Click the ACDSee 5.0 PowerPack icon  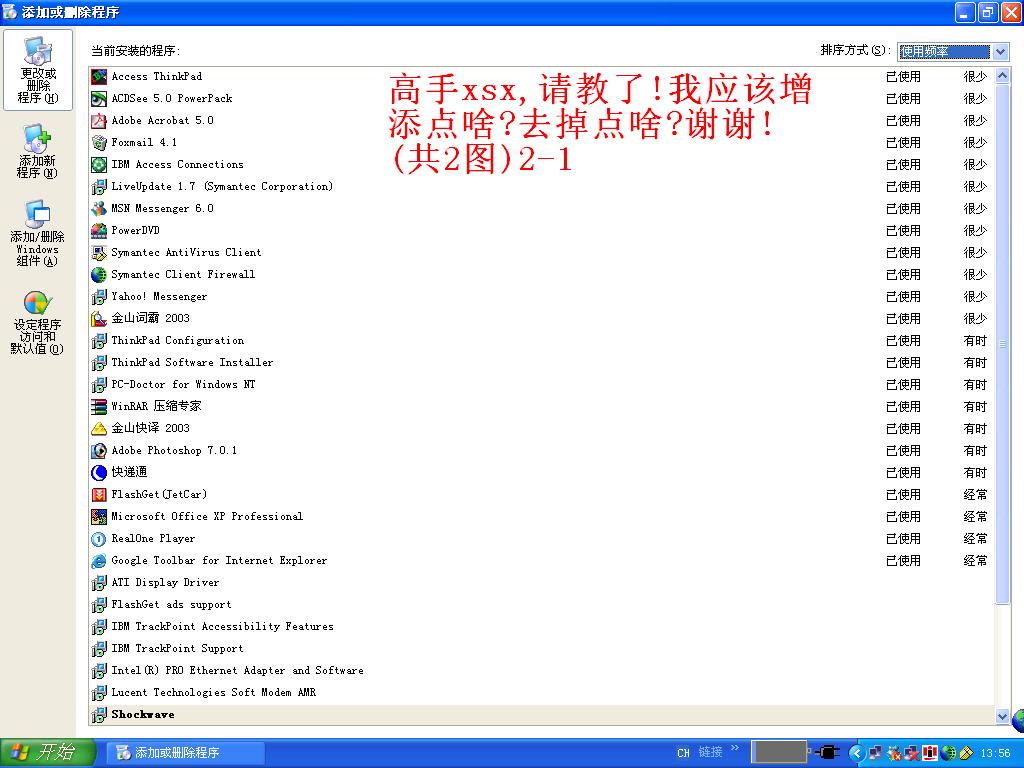coord(99,99)
